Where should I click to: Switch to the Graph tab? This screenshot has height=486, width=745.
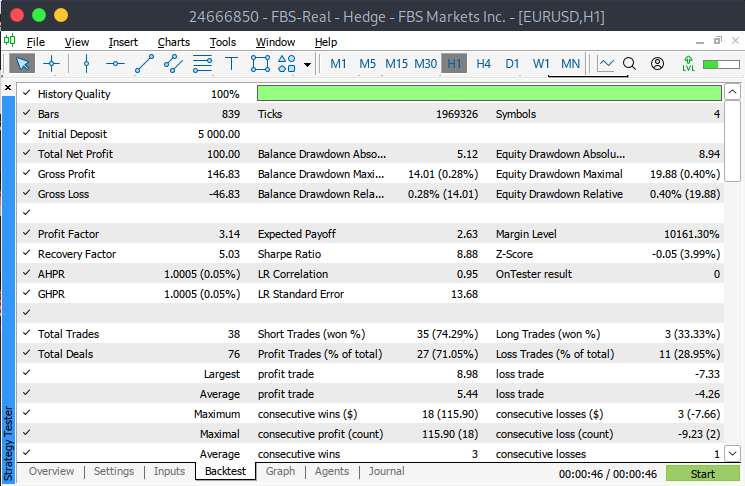[x=280, y=471]
